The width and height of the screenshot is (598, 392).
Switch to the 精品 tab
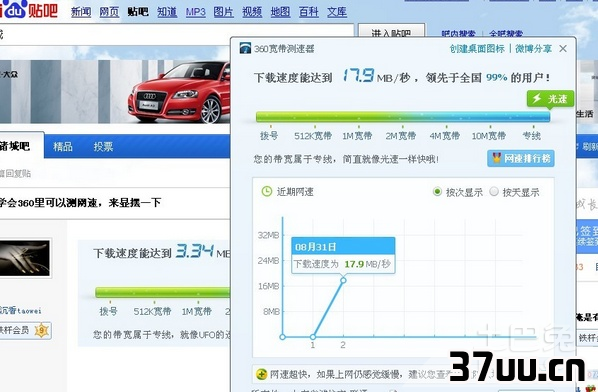point(63,146)
